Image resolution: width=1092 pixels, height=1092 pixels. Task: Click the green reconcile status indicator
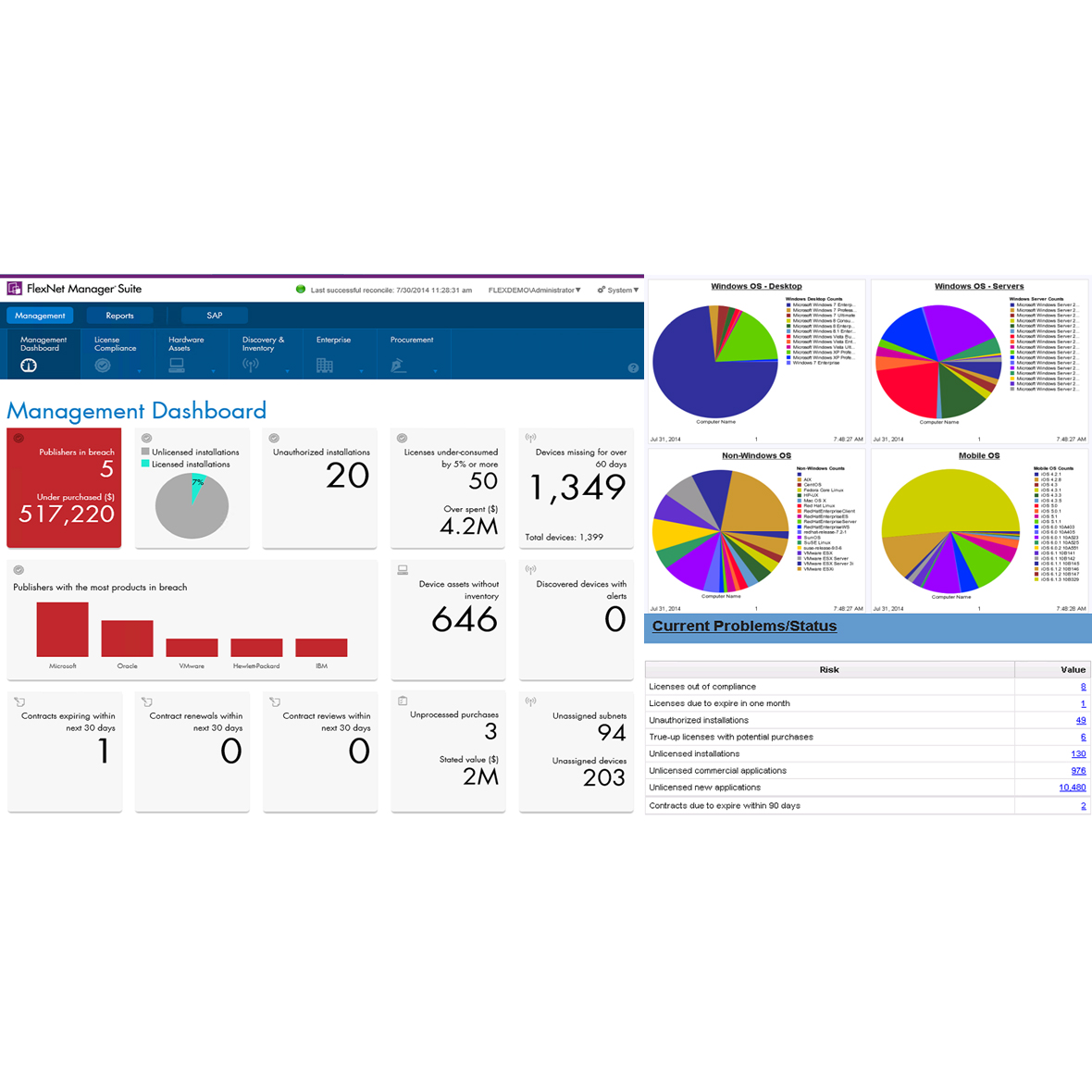point(301,289)
